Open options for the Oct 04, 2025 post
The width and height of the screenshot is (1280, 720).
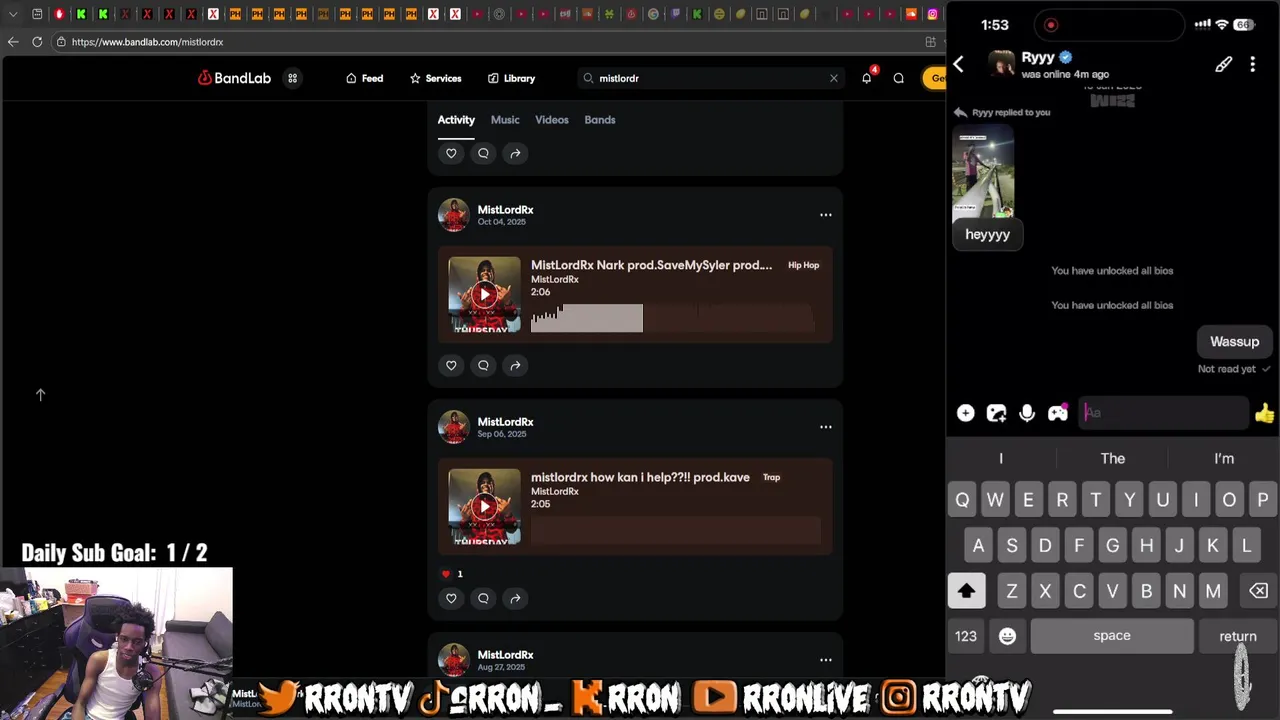826,215
